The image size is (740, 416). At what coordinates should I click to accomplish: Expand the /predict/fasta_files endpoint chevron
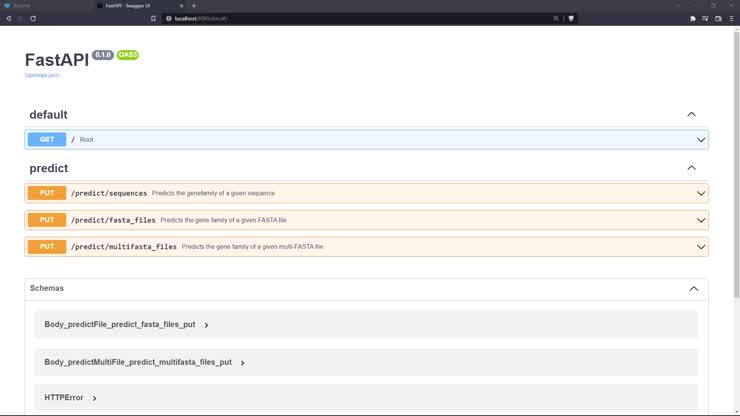[x=701, y=220]
